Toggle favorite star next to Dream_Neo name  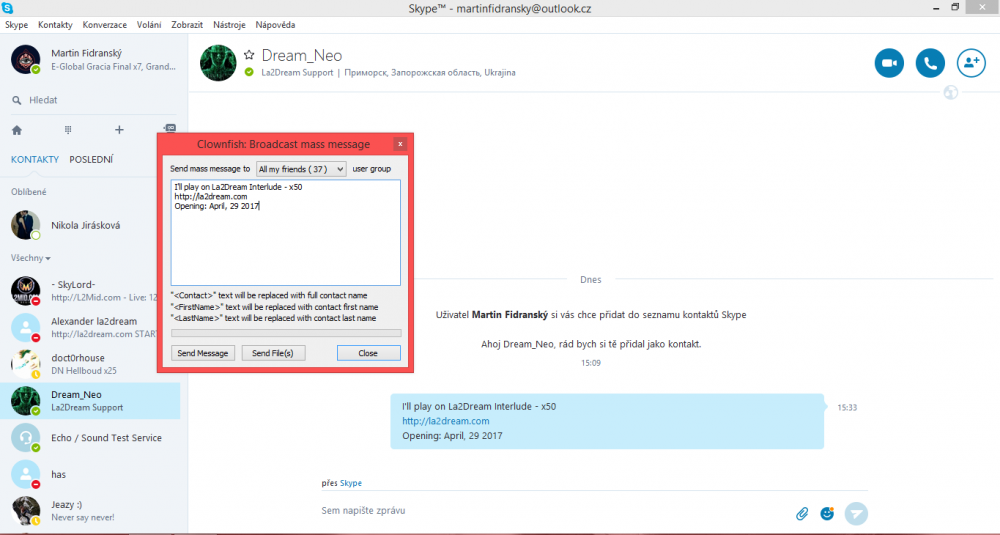click(249, 56)
